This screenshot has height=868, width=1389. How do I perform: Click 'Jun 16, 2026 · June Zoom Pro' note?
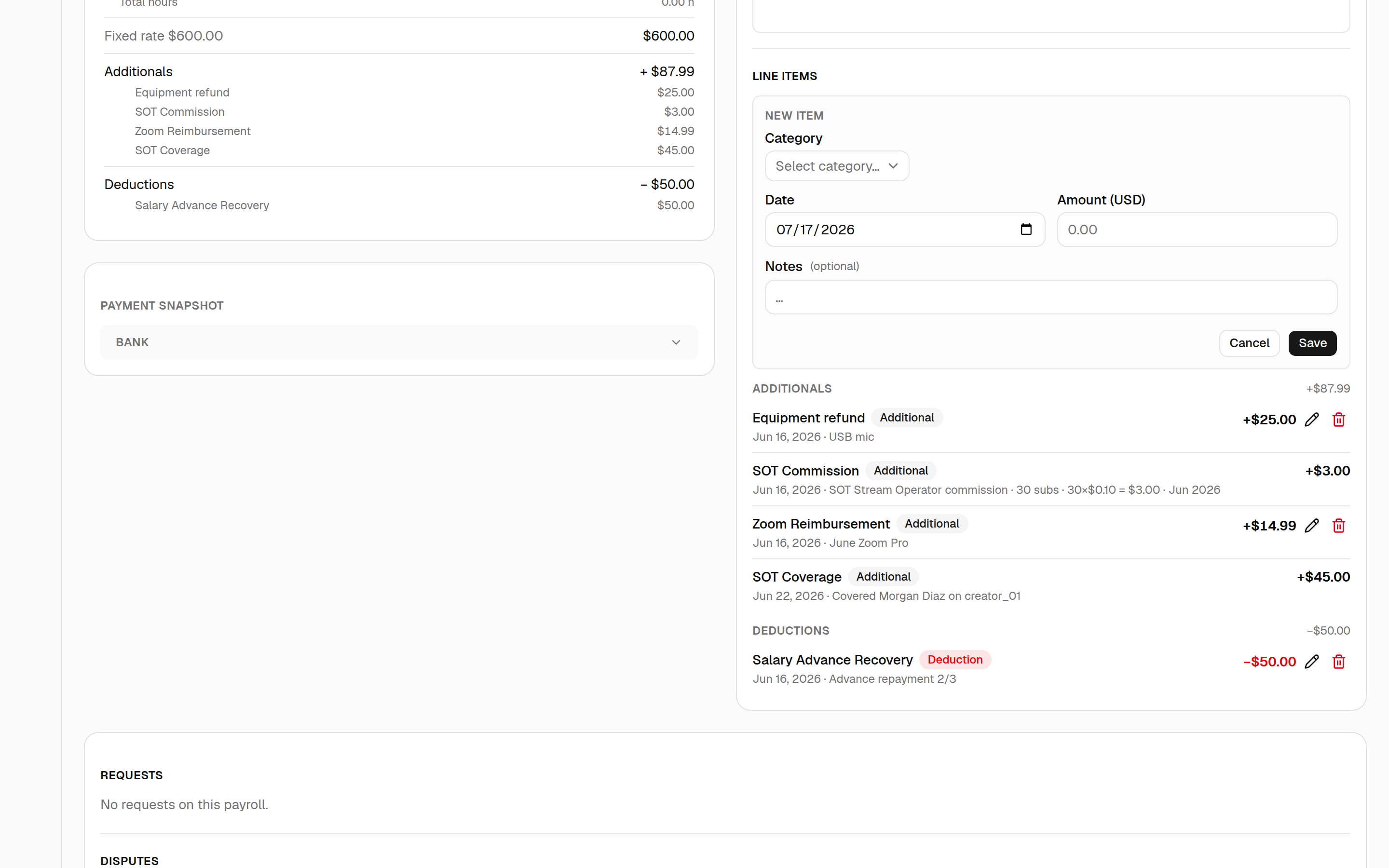pos(830,543)
